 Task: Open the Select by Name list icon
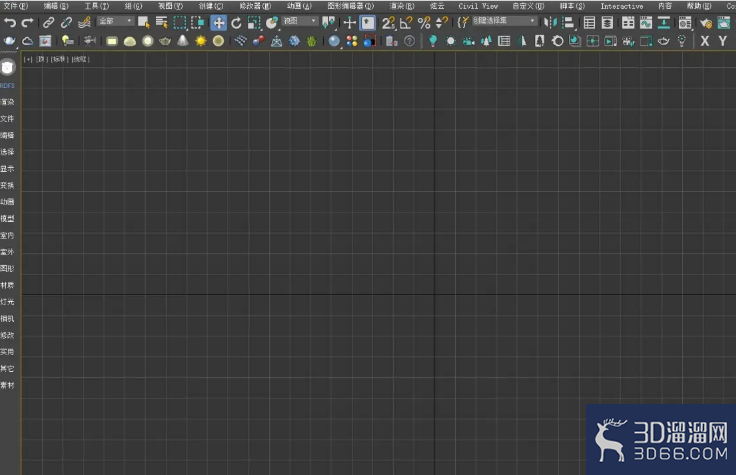click(161, 23)
